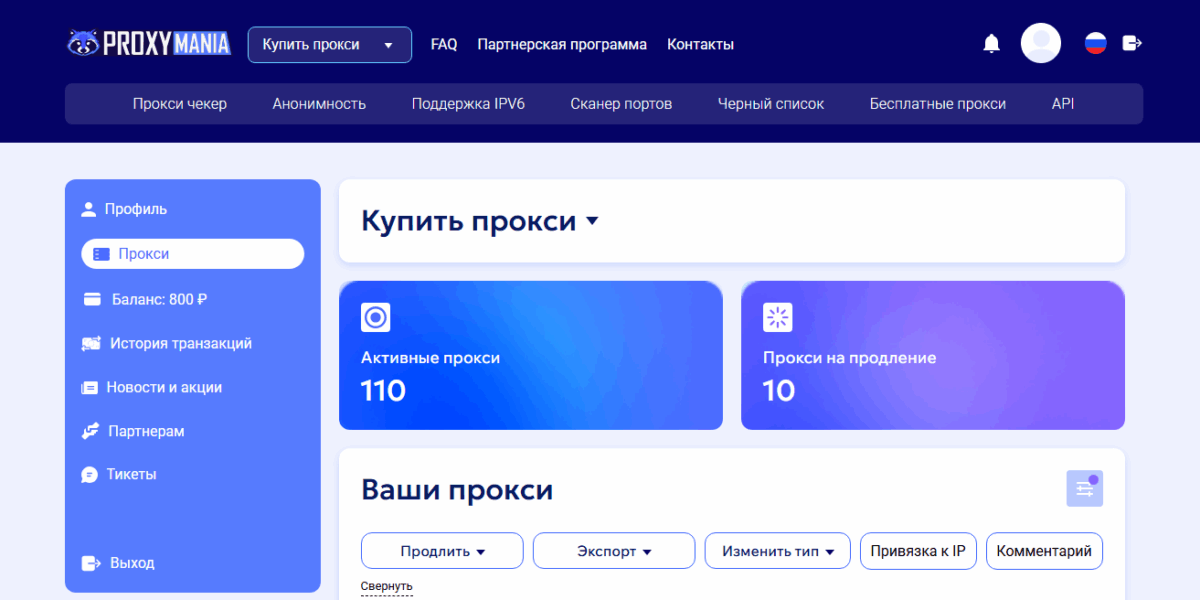
Task: Click the ProxyMania raccoon logo
Action: [x=85, y=43]
